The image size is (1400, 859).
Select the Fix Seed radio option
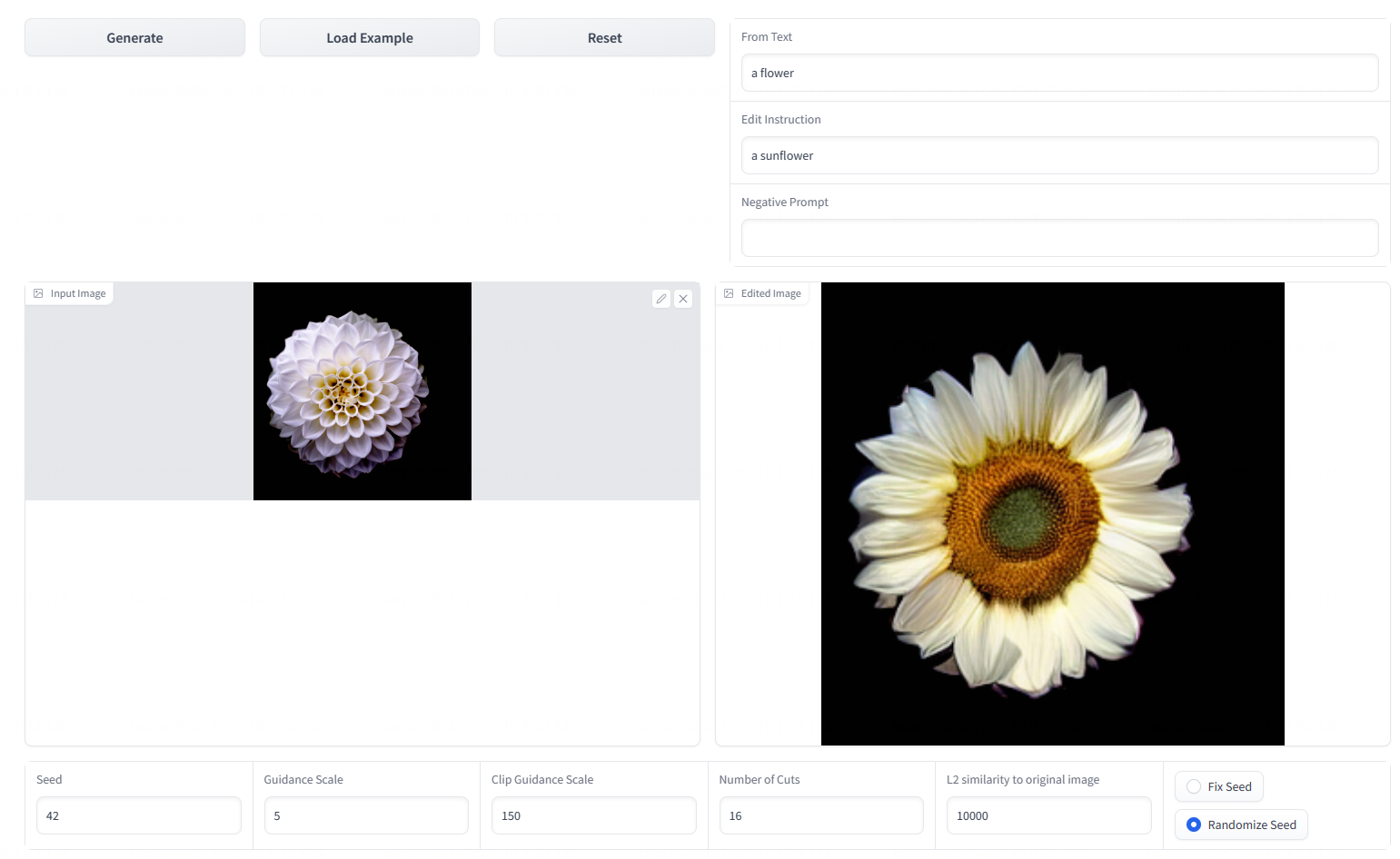click(1218, 786)
